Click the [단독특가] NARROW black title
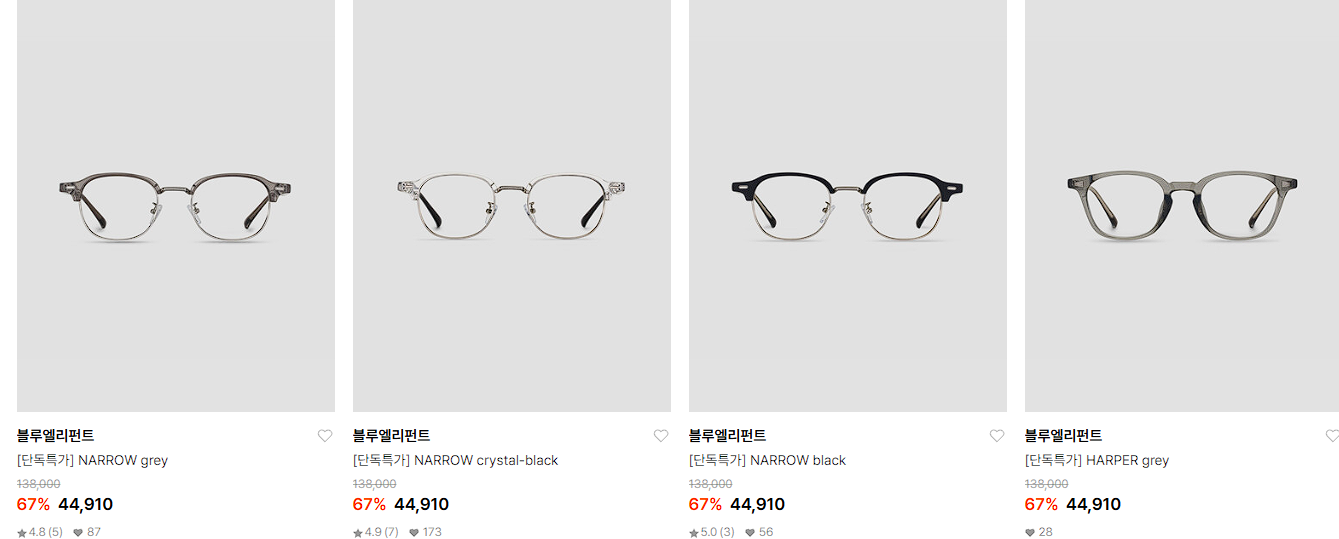Screen dimensions: 1339x539 tap(767, 461)
